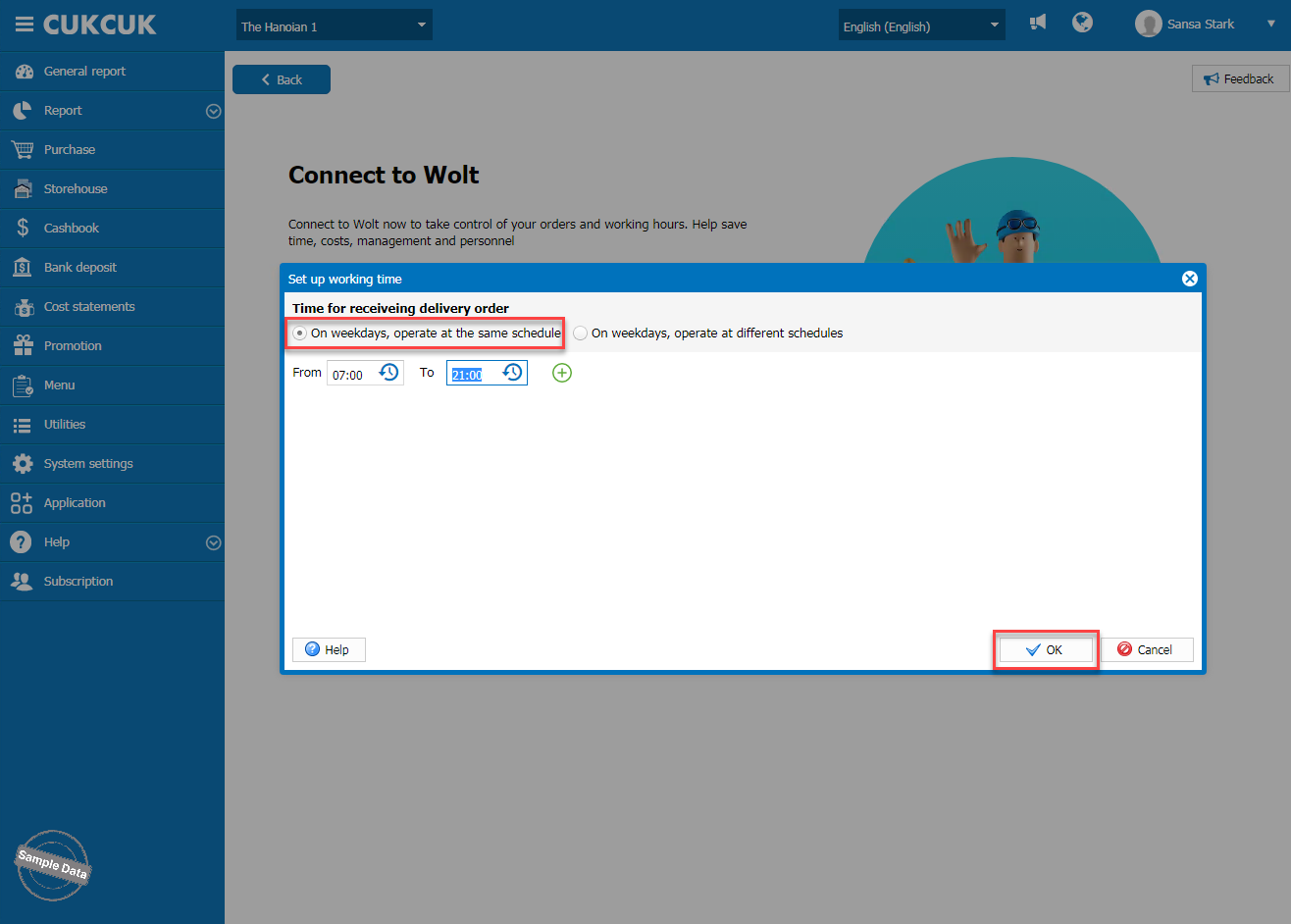This screenshot has width=1291, height=924.
Task: Click the Storehouse icon
Action: point(23,189)
